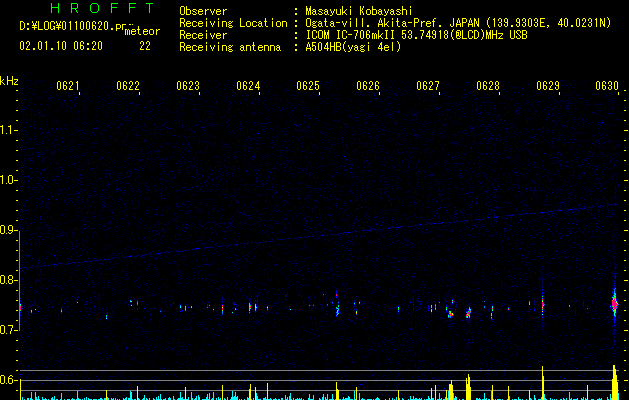This screenshot has height=400, width=629.
Task: Click the 0.7 kHz frequency tick label
Action: click(8, 330)
